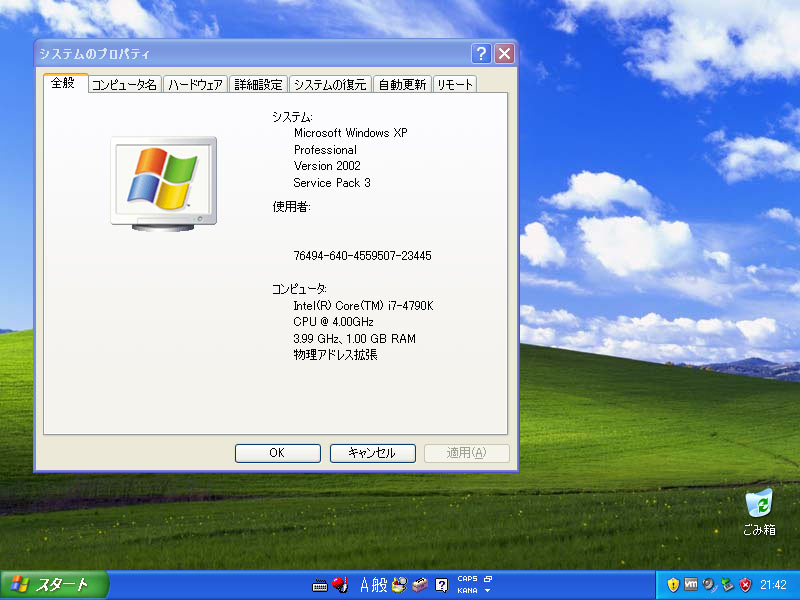Click the VMware Tools tray icon
The image size is (800, 600).
click(x=691, y=584)
